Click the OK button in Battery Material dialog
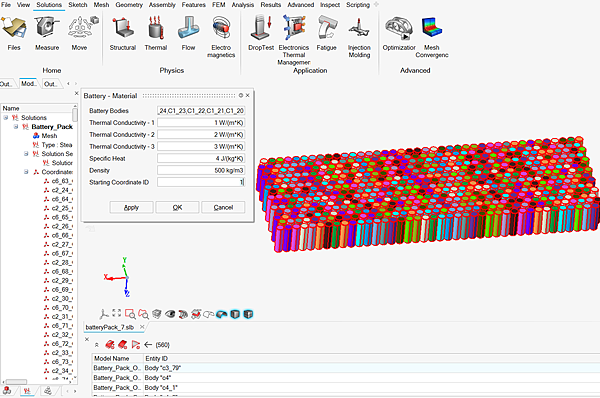Image resolution: width=600 pixels, height=398 pixels. point(177,207)
